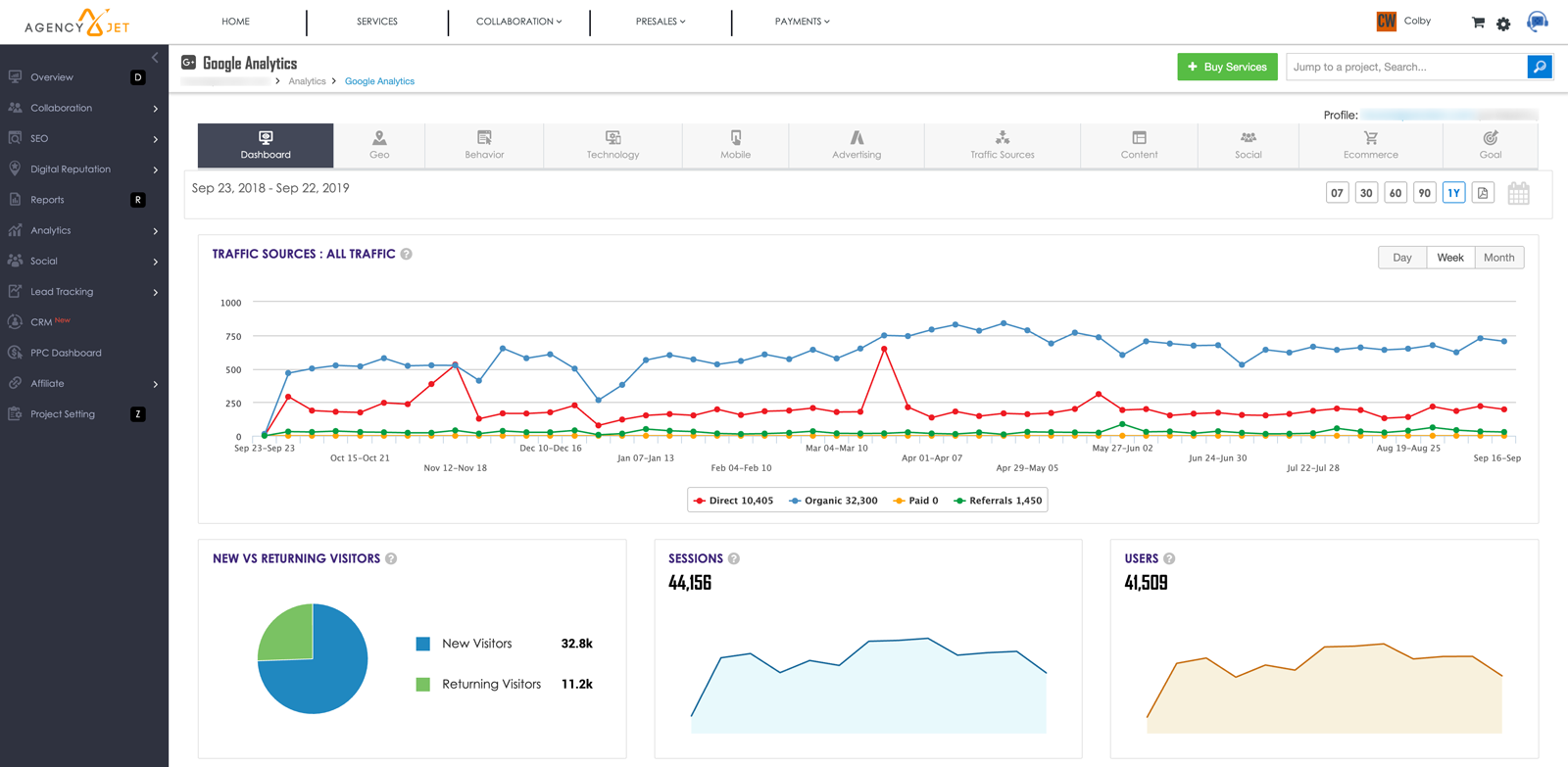Open Services in top navigation
1568x767 pixels.
(x=377, y=22)
